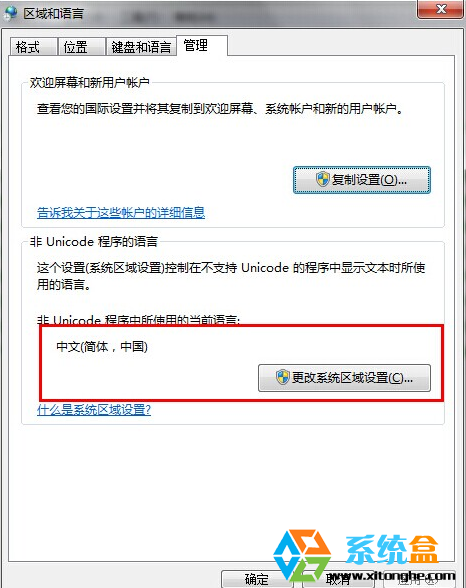466x588 pixels.
Task: Close the 区域和语言 dialog window
Action: tap(441, 9)
